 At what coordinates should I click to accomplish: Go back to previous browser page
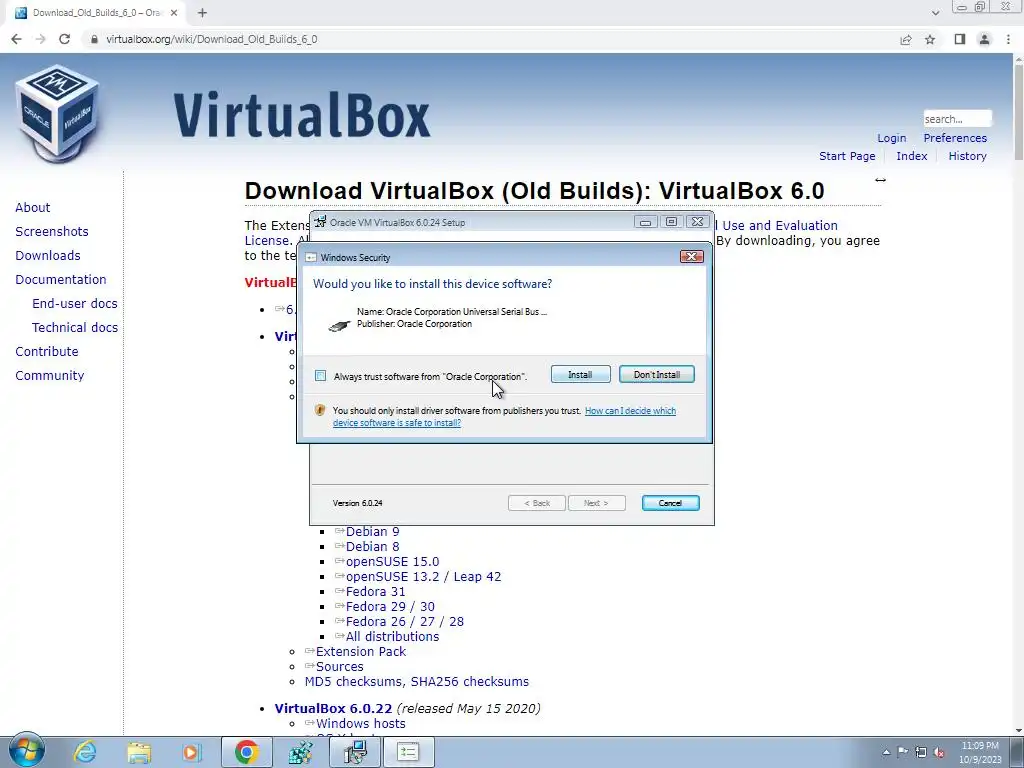(16, 39)
